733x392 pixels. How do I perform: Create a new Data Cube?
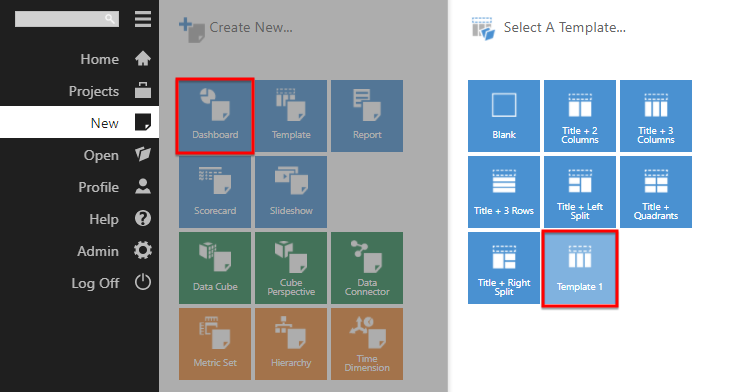point(215,268)
